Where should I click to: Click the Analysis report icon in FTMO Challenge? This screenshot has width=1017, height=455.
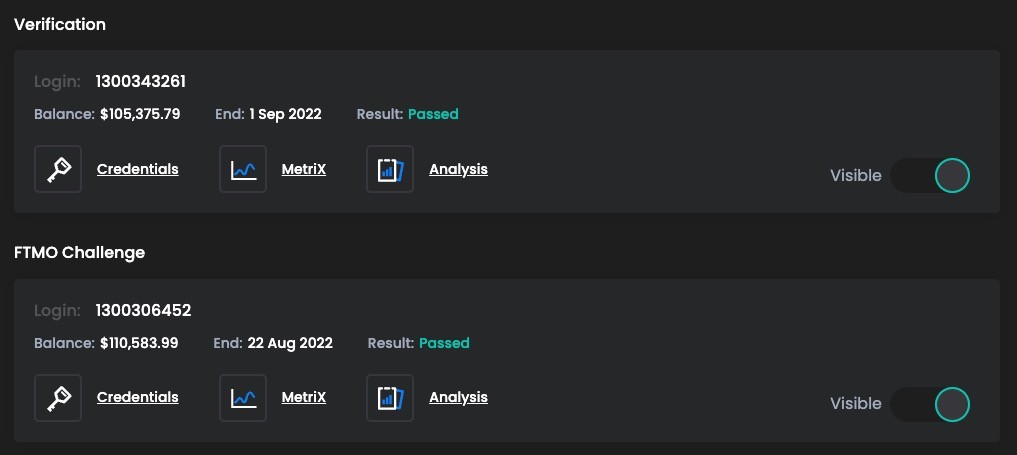tap(390, 397)
